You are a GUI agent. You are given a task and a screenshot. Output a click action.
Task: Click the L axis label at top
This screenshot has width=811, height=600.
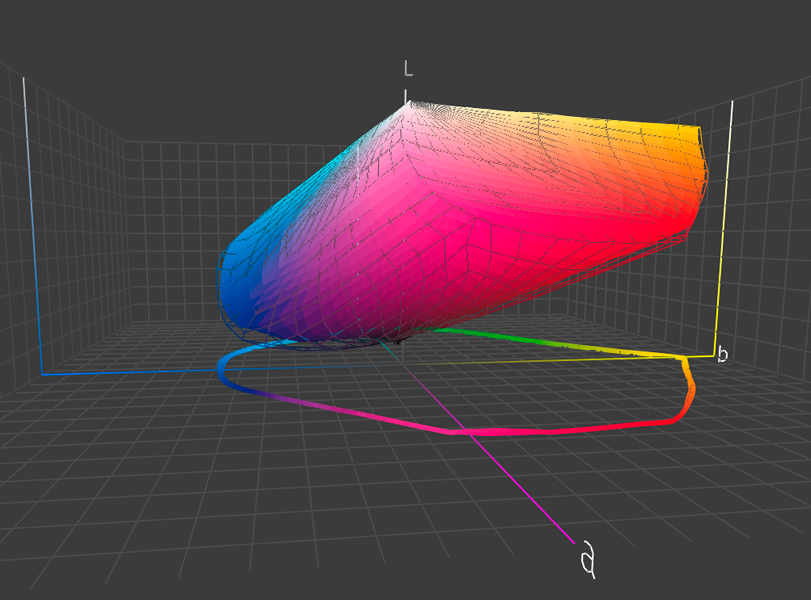point(408,68)
